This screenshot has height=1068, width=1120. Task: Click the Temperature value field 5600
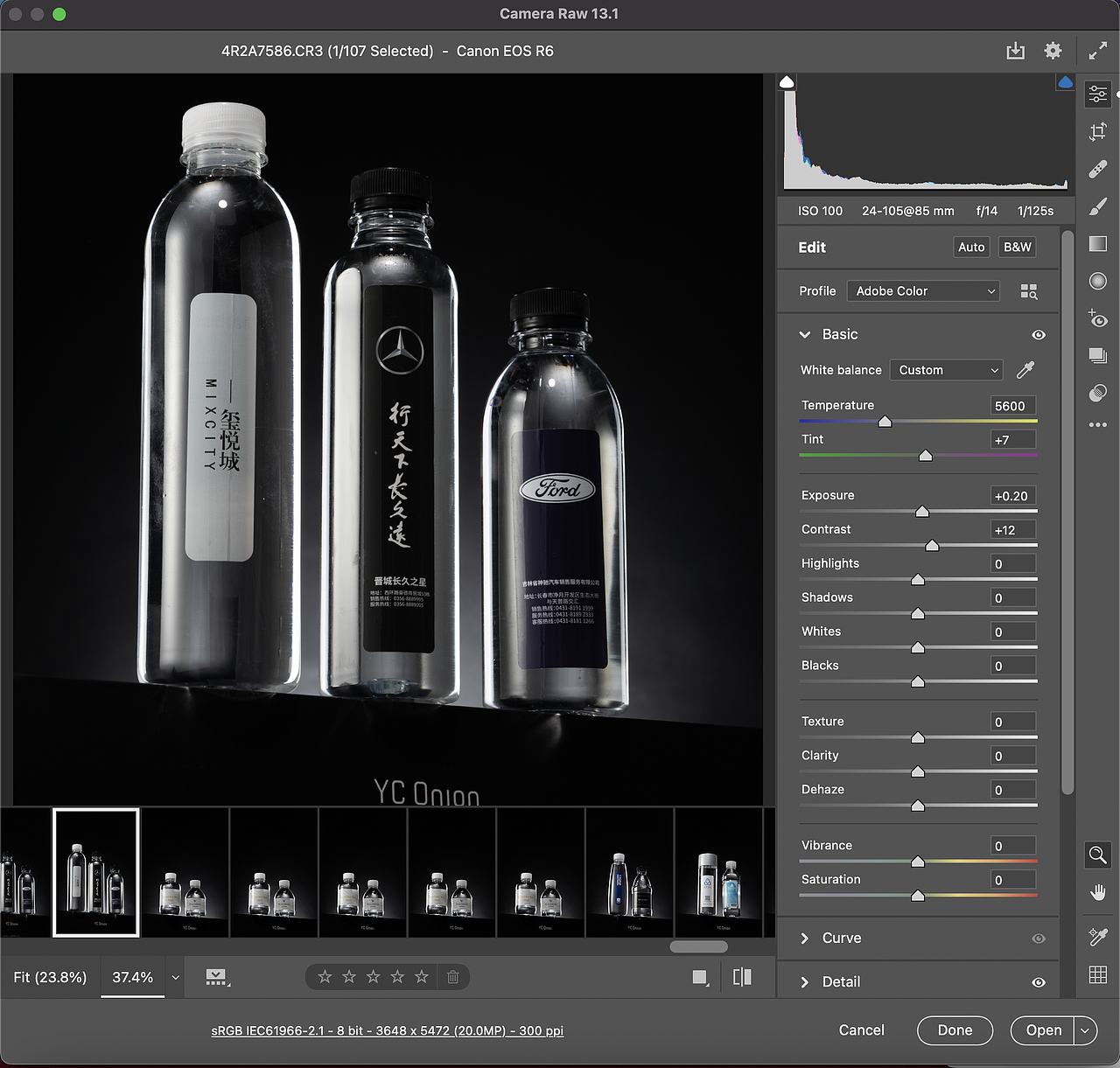(1013, 406)
